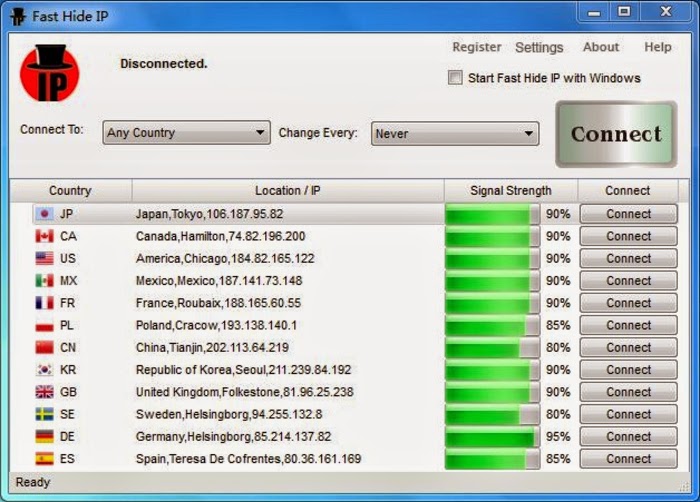Click the France flag icon
The width and height of the screenshot is (700, 502).
pos(44,303)
